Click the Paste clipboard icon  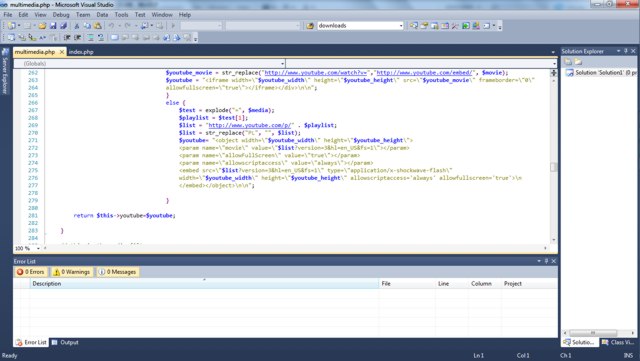98,26
